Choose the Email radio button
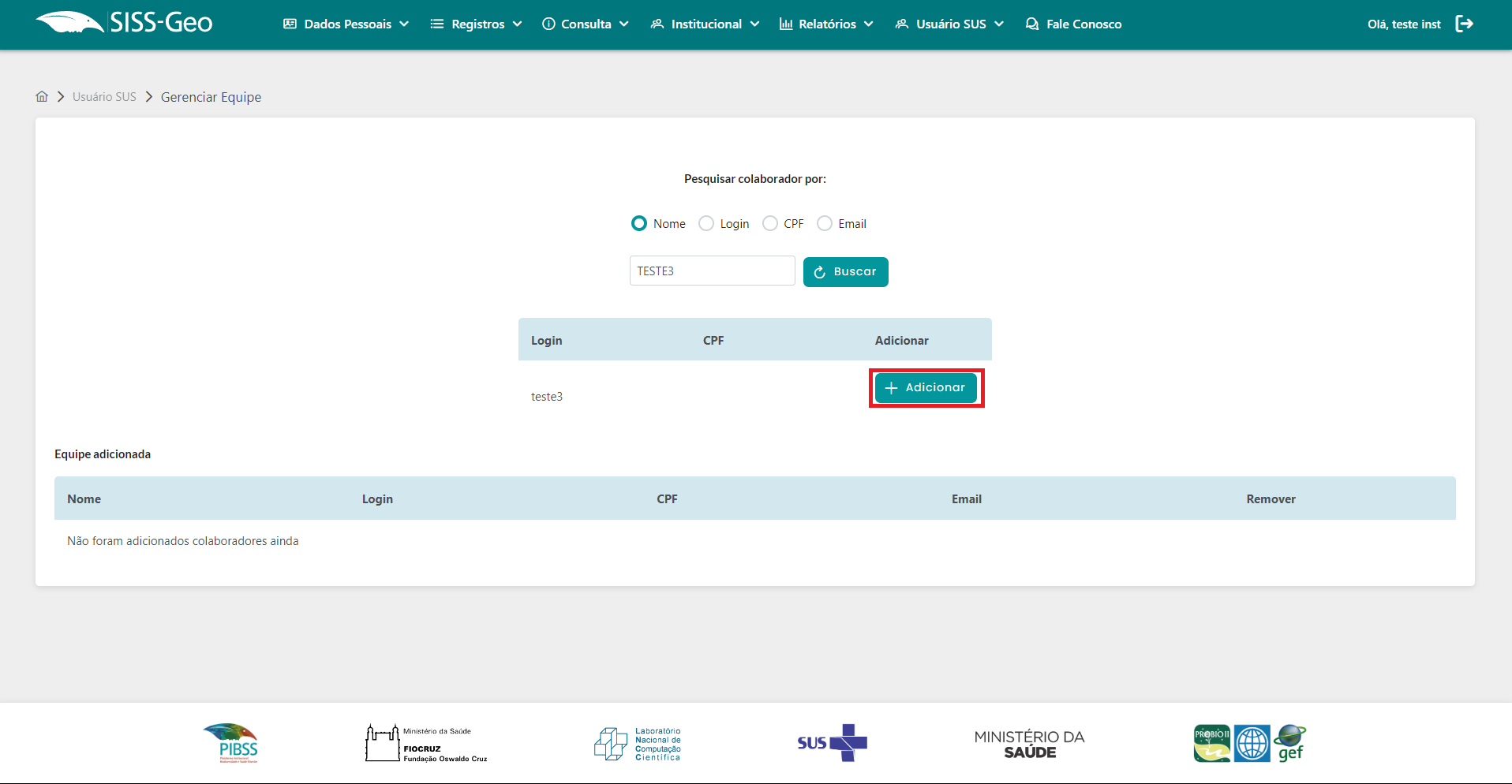The image size is (1512, 784). click(825, 224)
